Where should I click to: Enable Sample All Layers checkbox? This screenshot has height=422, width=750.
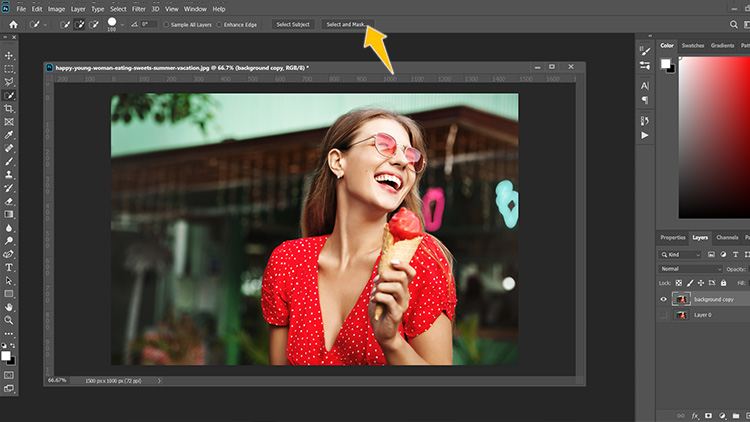coord(166,25)
